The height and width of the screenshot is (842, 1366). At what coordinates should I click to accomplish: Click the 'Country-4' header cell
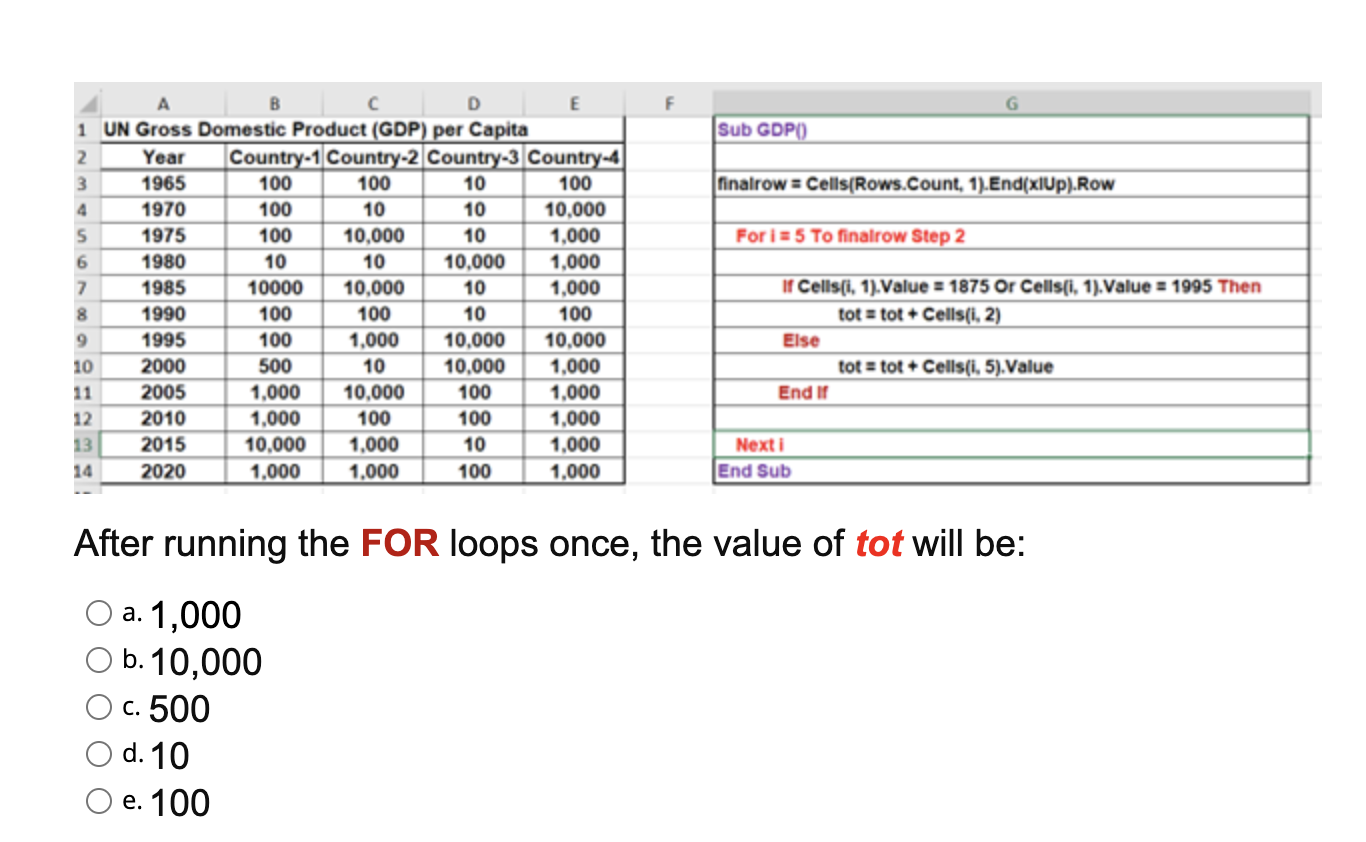[575, 158]
